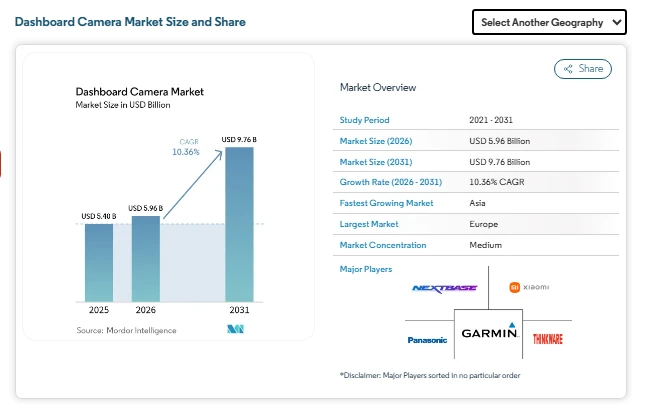Open the Select Another Geography dropdown
Screen dimensions: 652x410
548,22
